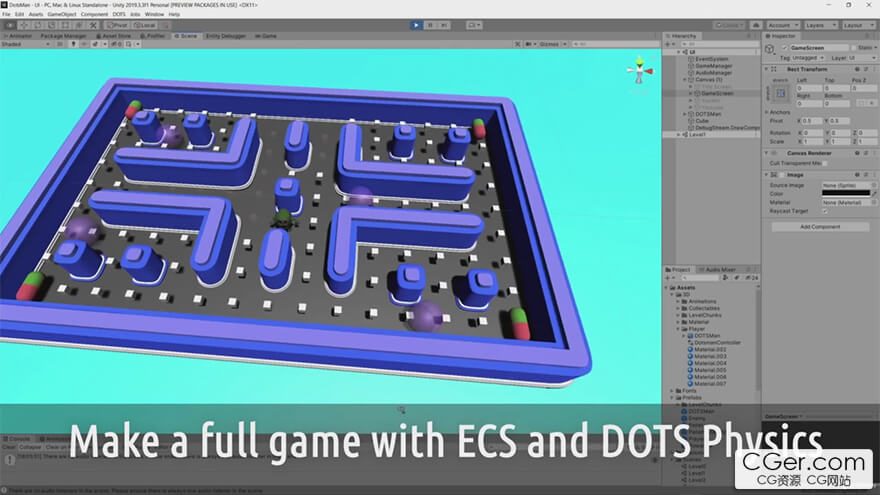Switch to the Entity Debugger tab

226,36
